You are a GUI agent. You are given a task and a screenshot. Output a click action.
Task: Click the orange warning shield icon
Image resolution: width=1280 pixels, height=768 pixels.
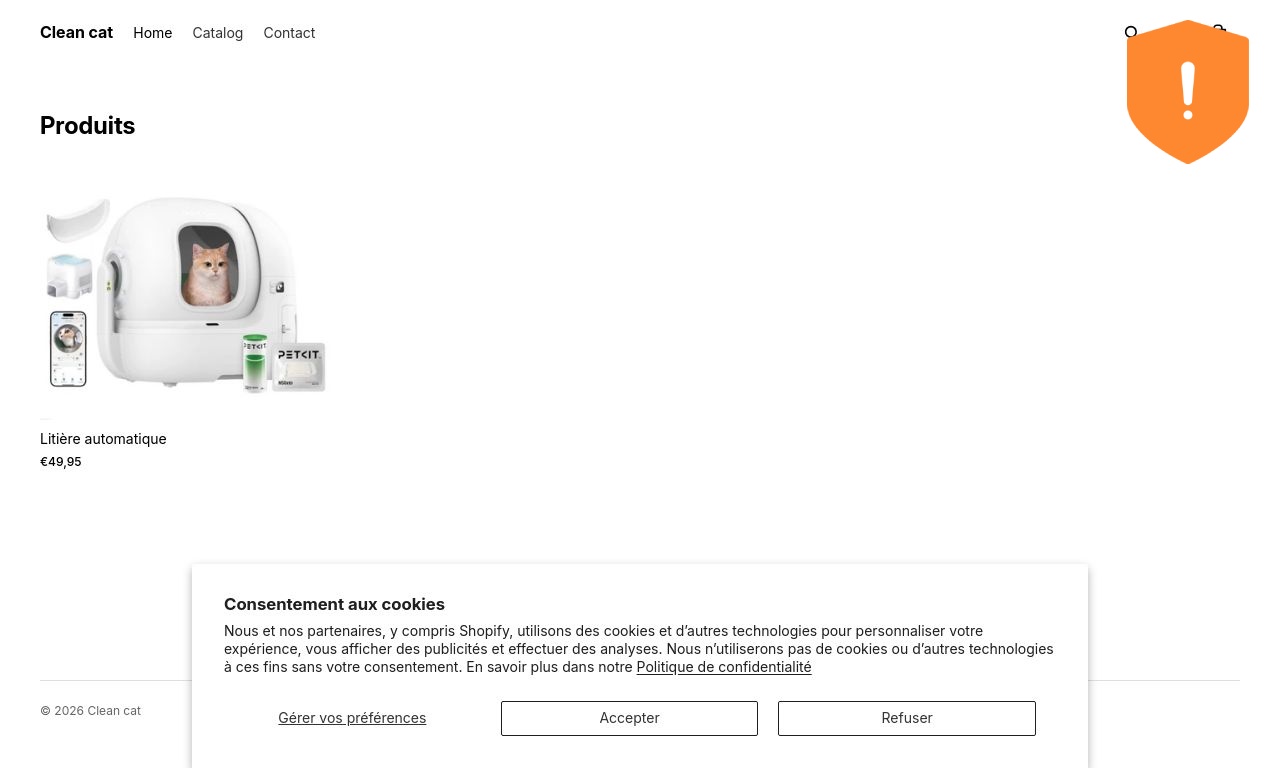pos(1187,92)
